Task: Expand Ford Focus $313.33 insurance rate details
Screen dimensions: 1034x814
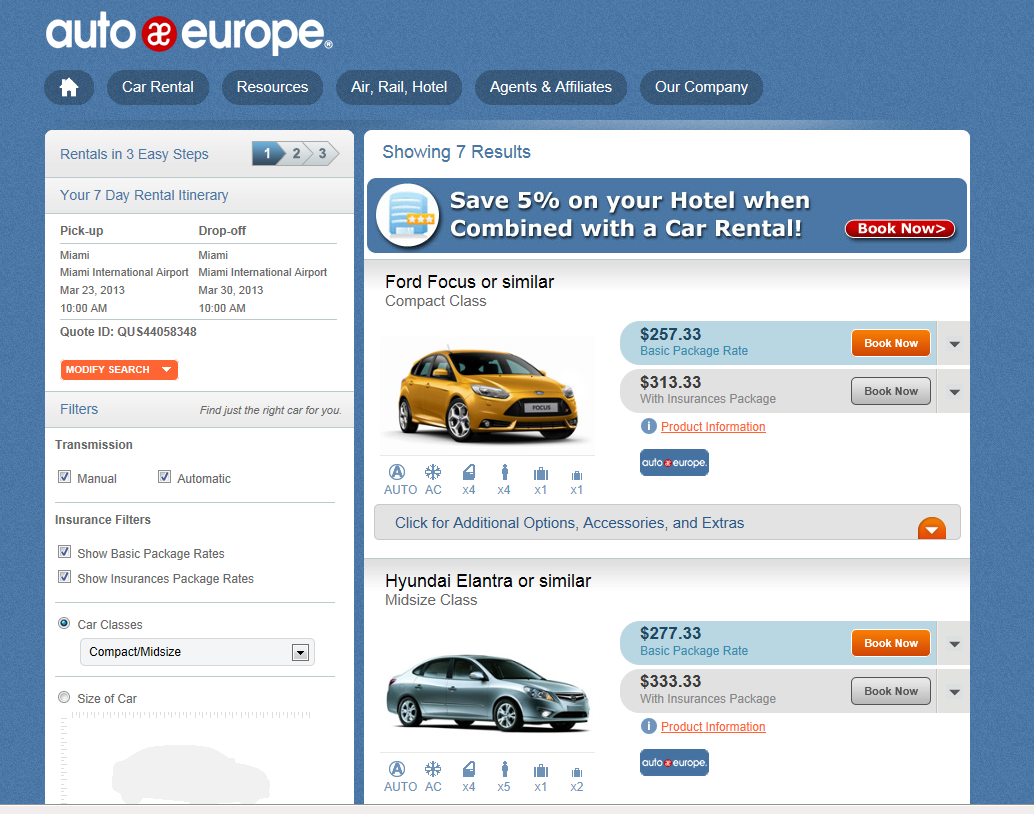Action: (x=954, y=392)
